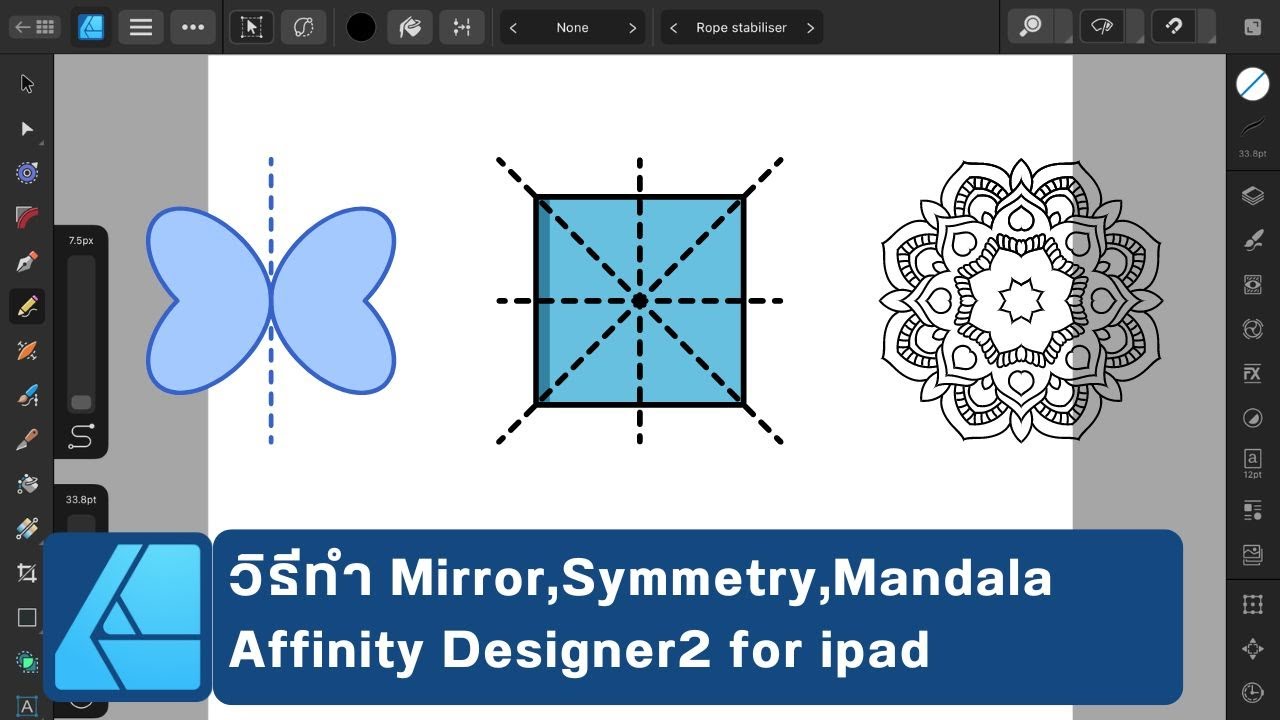Toggle the preview mode eye button

pyautogui.click(x=1103, y=27)
